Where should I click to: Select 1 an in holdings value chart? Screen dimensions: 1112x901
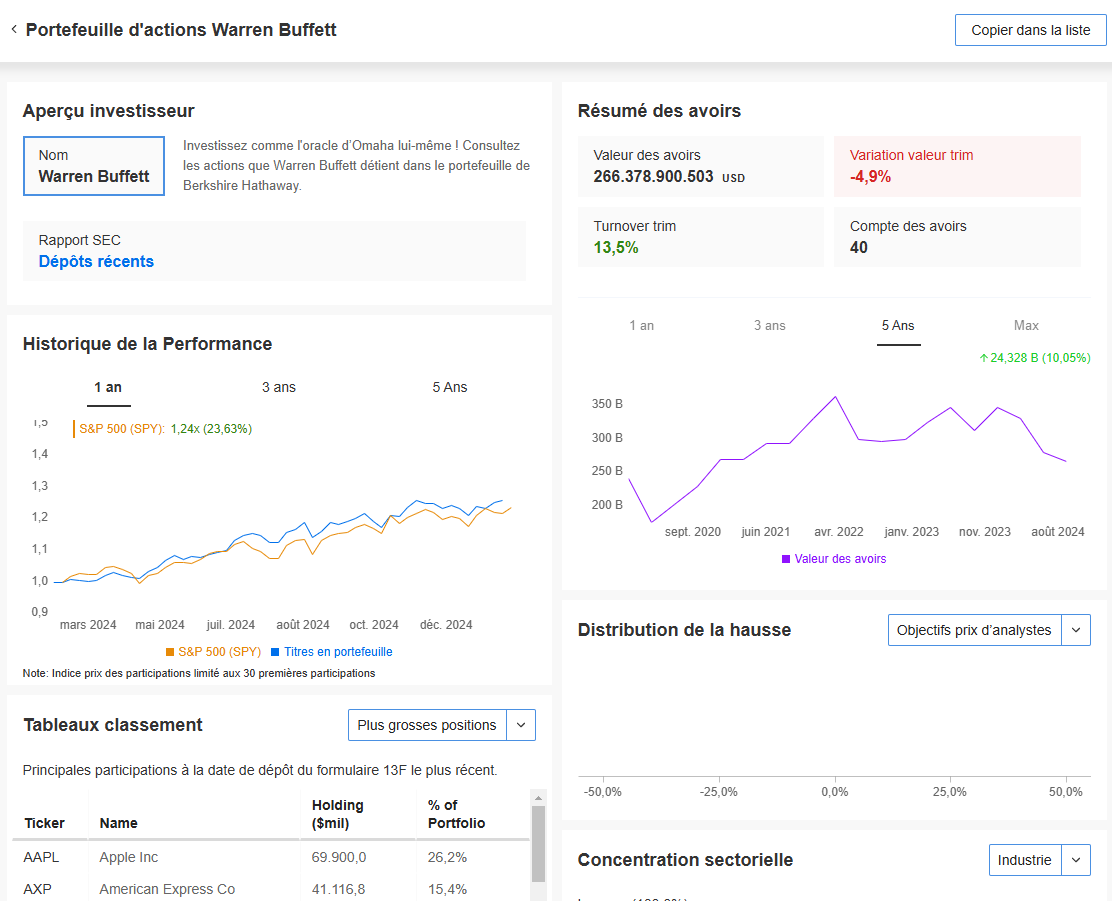(x=642, y=326)
